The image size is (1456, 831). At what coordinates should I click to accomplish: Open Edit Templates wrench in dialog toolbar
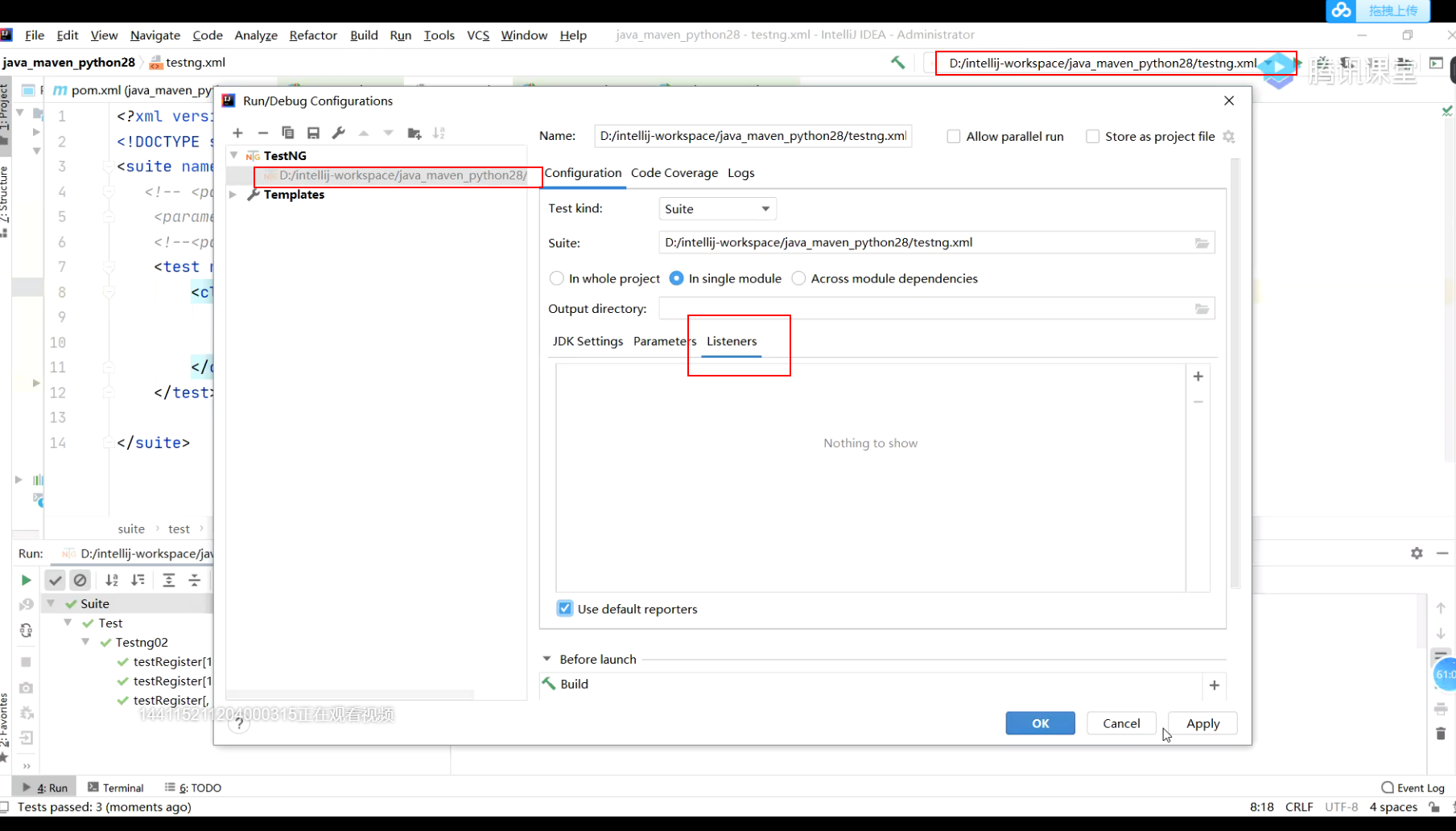[x=338, y=134]
